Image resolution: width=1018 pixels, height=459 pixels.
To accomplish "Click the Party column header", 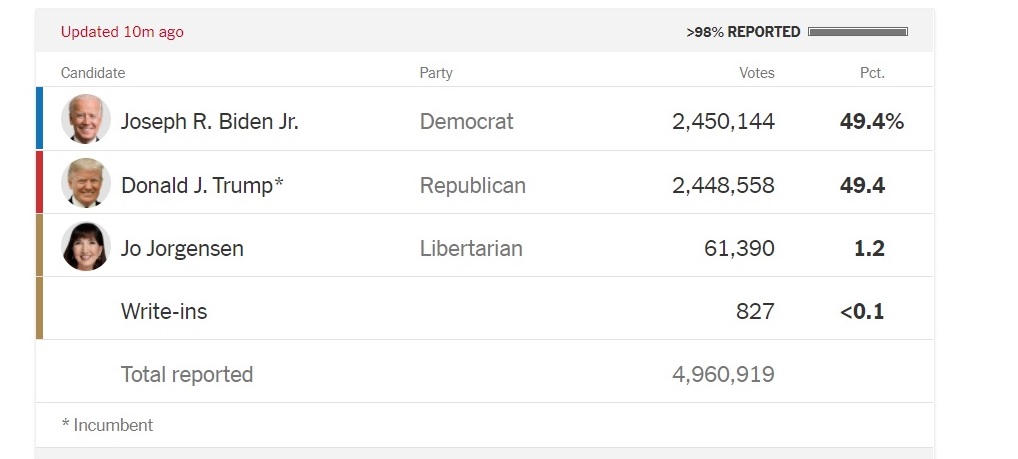I will 436,73.
